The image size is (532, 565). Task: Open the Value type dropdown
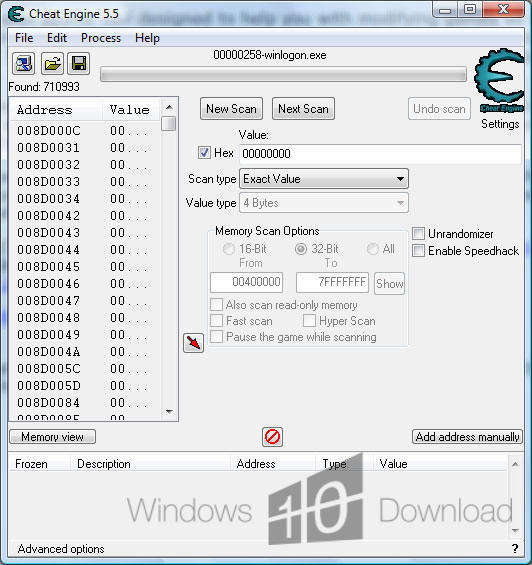[x=324, y=203]
